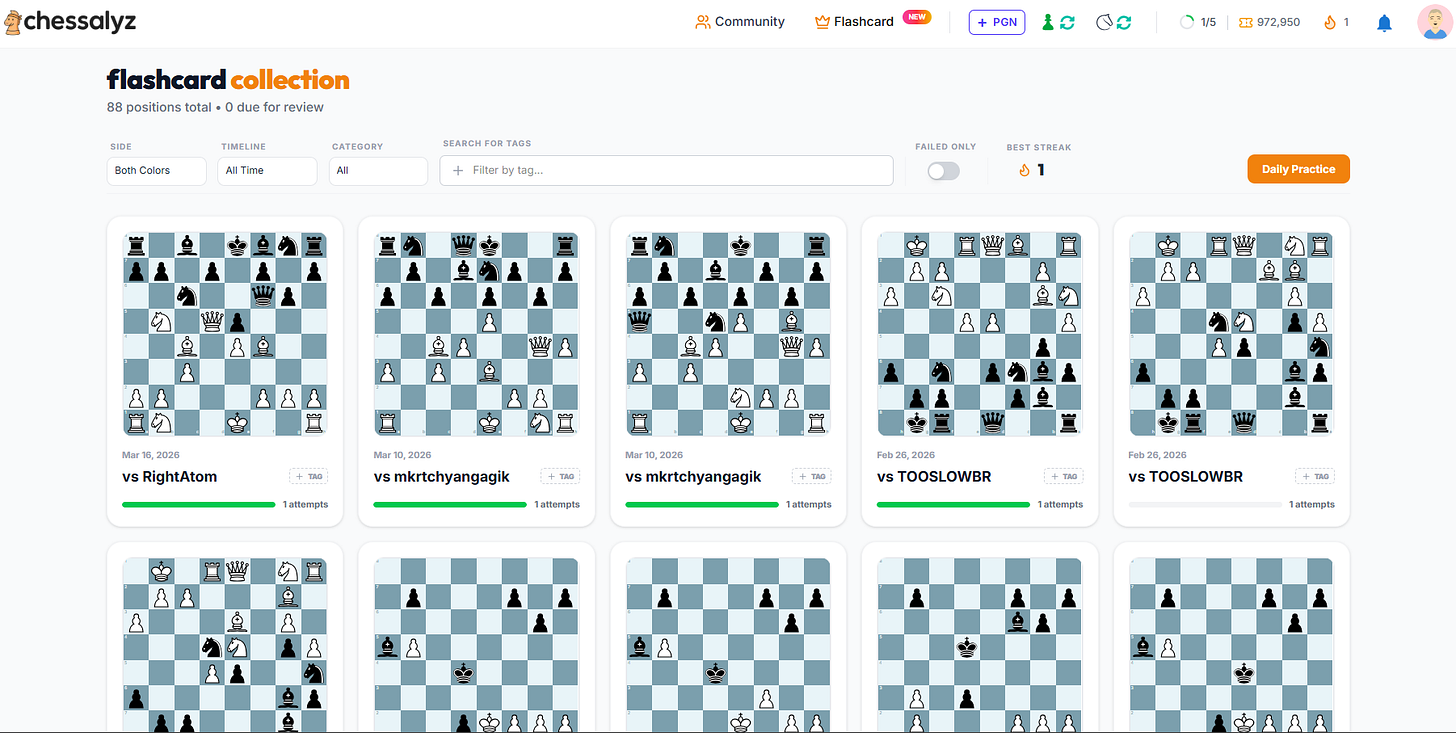The image size is (1456, 733).
Task: Open the user avatar menu
Action: (x=1435, y=23)
